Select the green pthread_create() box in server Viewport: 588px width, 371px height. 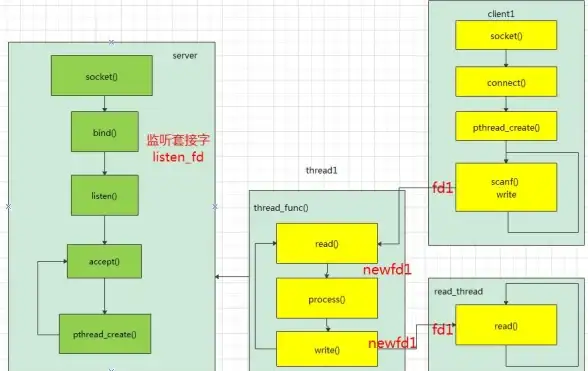(x=105, y=334)
